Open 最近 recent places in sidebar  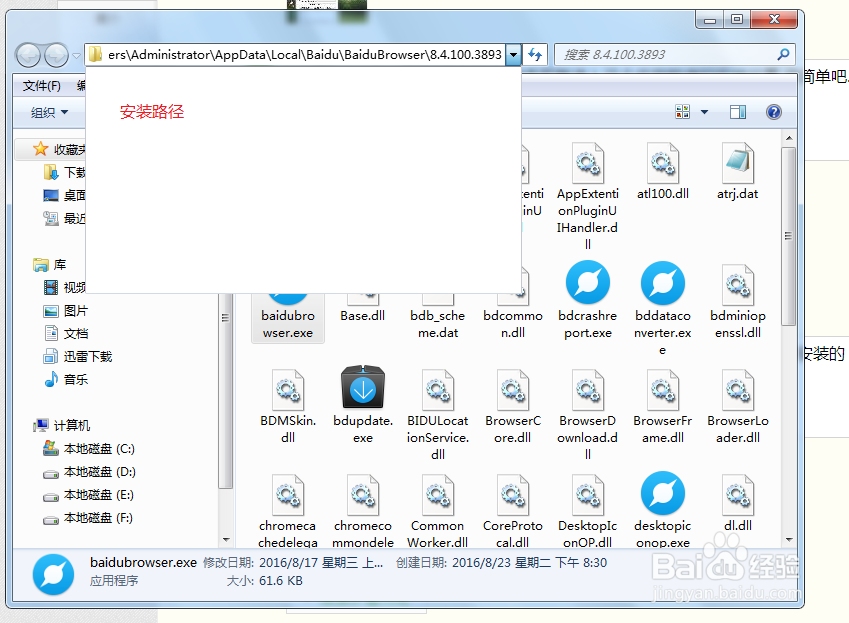[65, 219]
